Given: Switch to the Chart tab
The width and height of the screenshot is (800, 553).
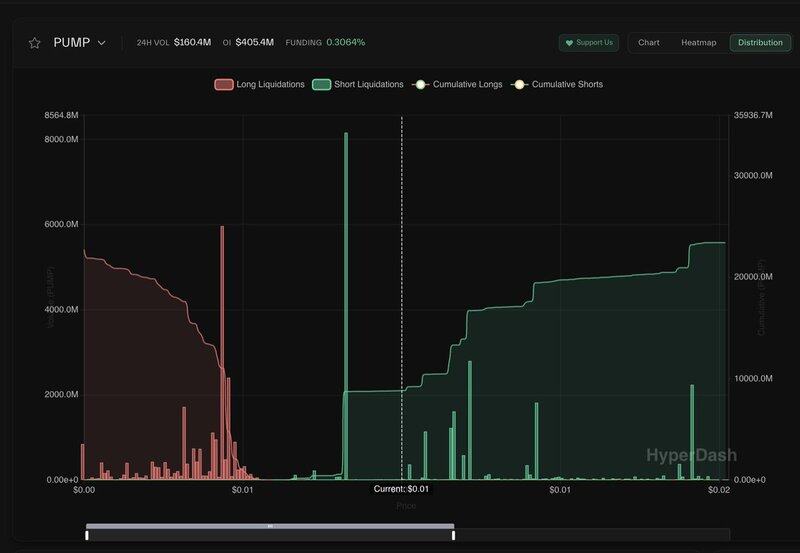Looking at the screenshot, I should 649,43.
